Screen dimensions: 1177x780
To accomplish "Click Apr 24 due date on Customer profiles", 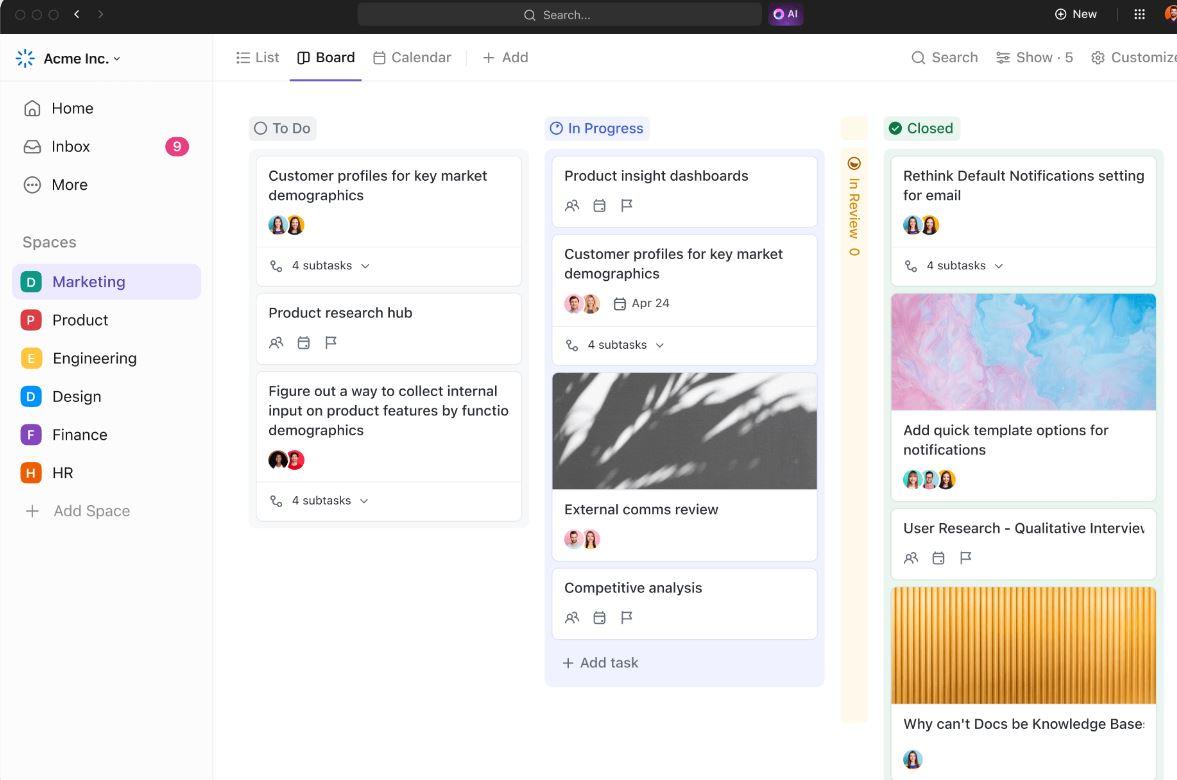I will pos(642,303).
